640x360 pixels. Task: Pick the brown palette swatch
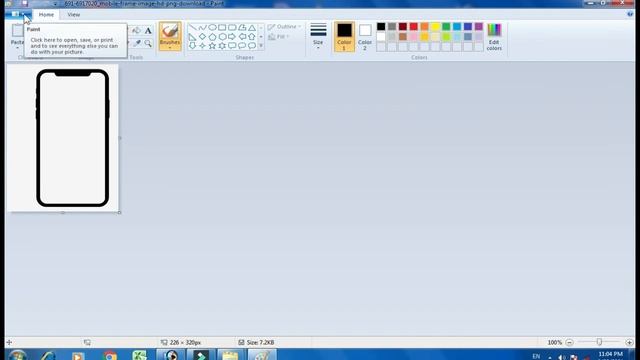(x=403, y=37)
